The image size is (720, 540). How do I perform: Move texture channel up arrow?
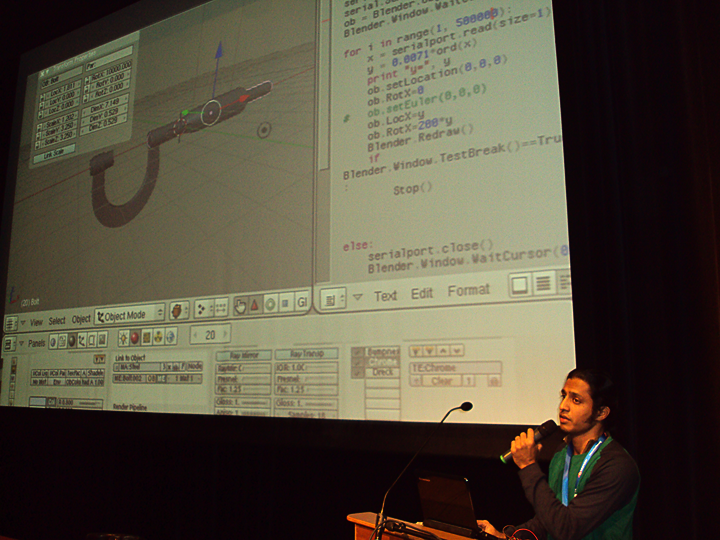(443, 351)
